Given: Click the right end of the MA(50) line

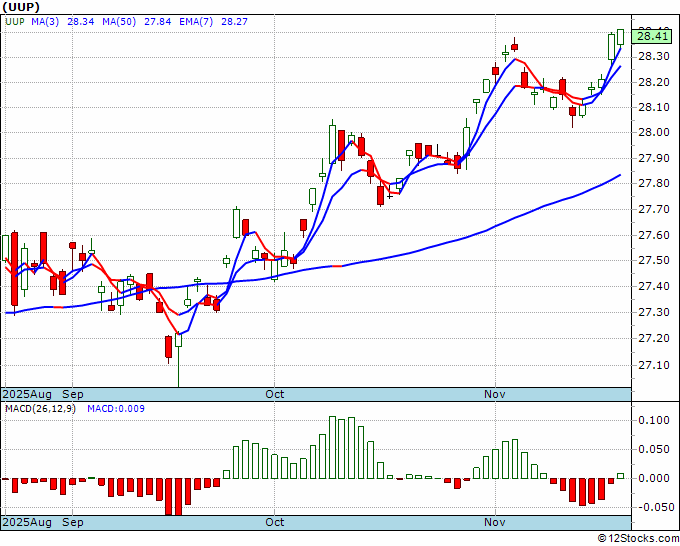Looking at the screenshot, I should [620, 175].
